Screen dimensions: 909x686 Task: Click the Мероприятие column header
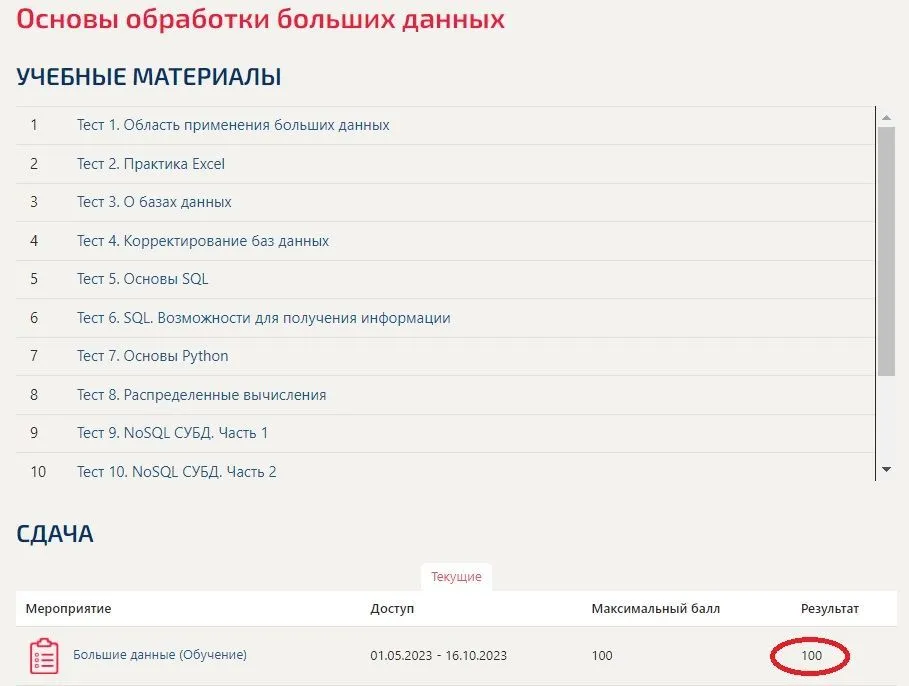(68, 608)
